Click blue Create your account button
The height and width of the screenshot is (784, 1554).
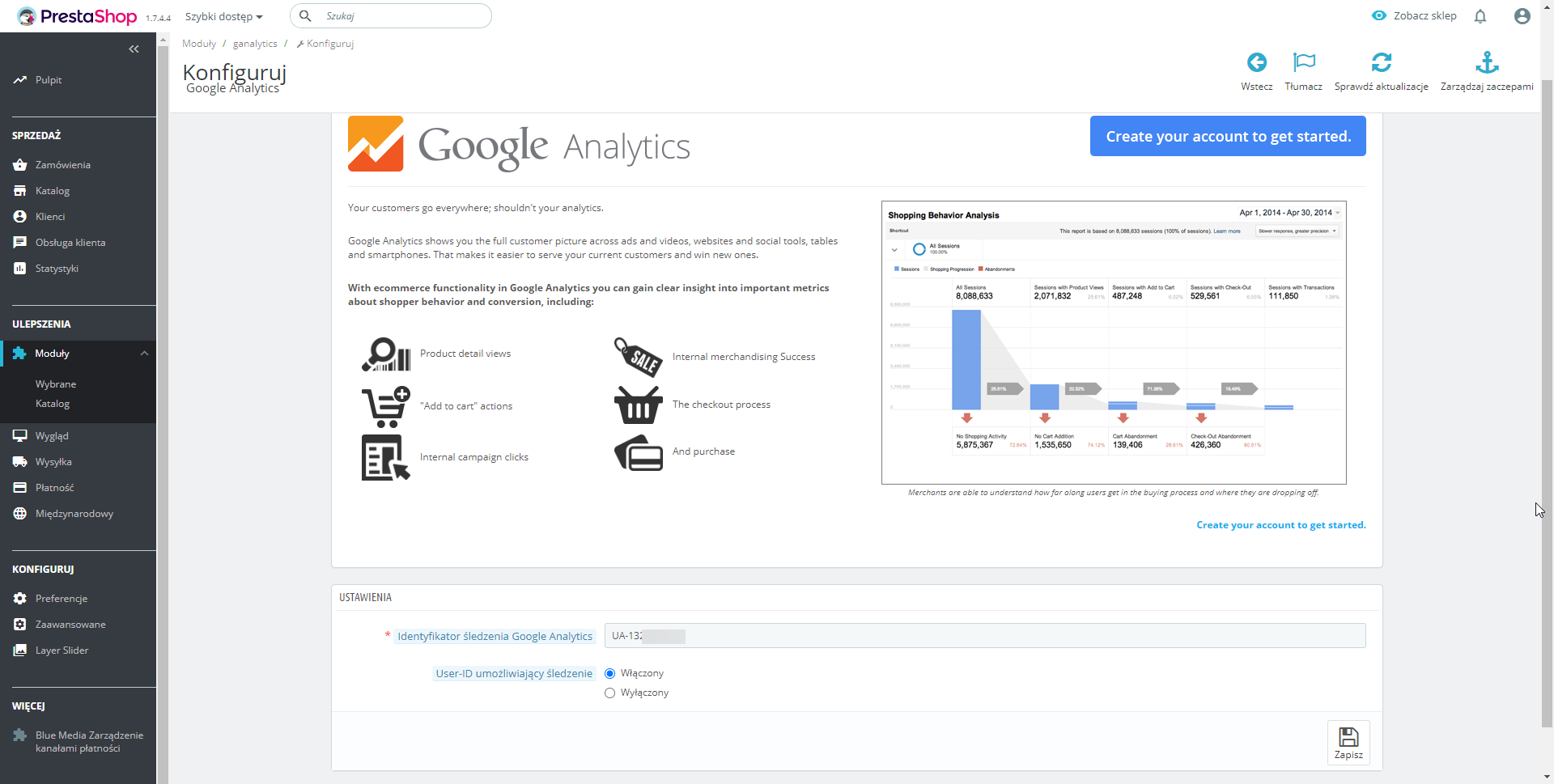1228,136
